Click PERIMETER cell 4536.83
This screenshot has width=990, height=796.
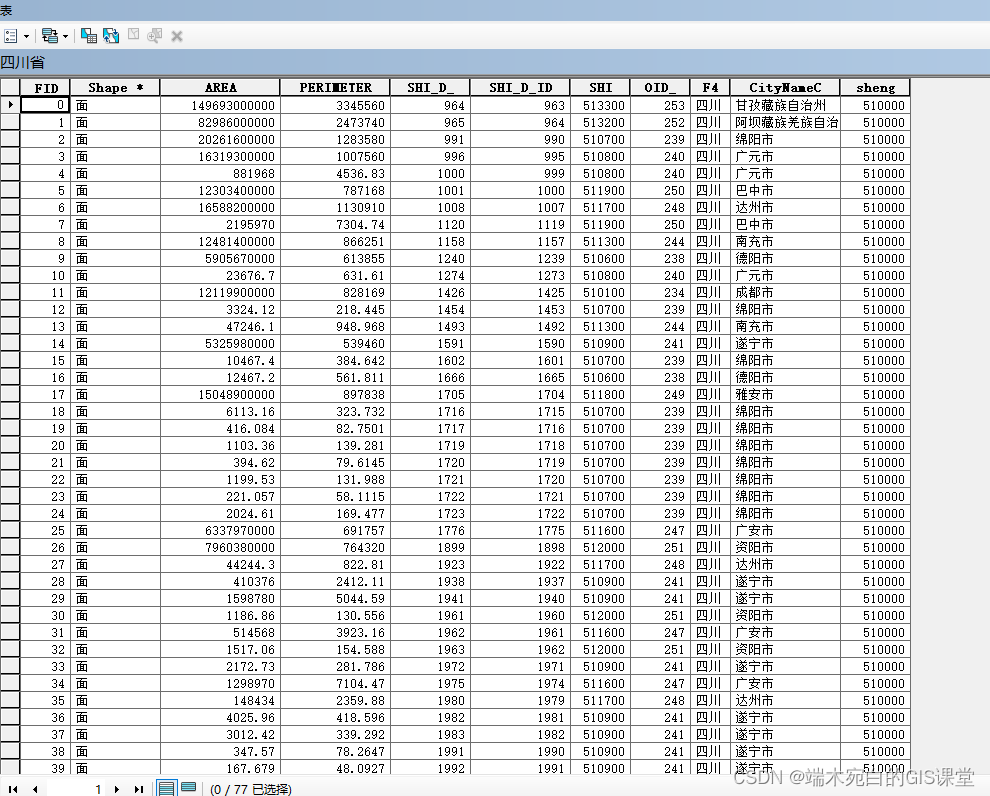coord(335,174)
